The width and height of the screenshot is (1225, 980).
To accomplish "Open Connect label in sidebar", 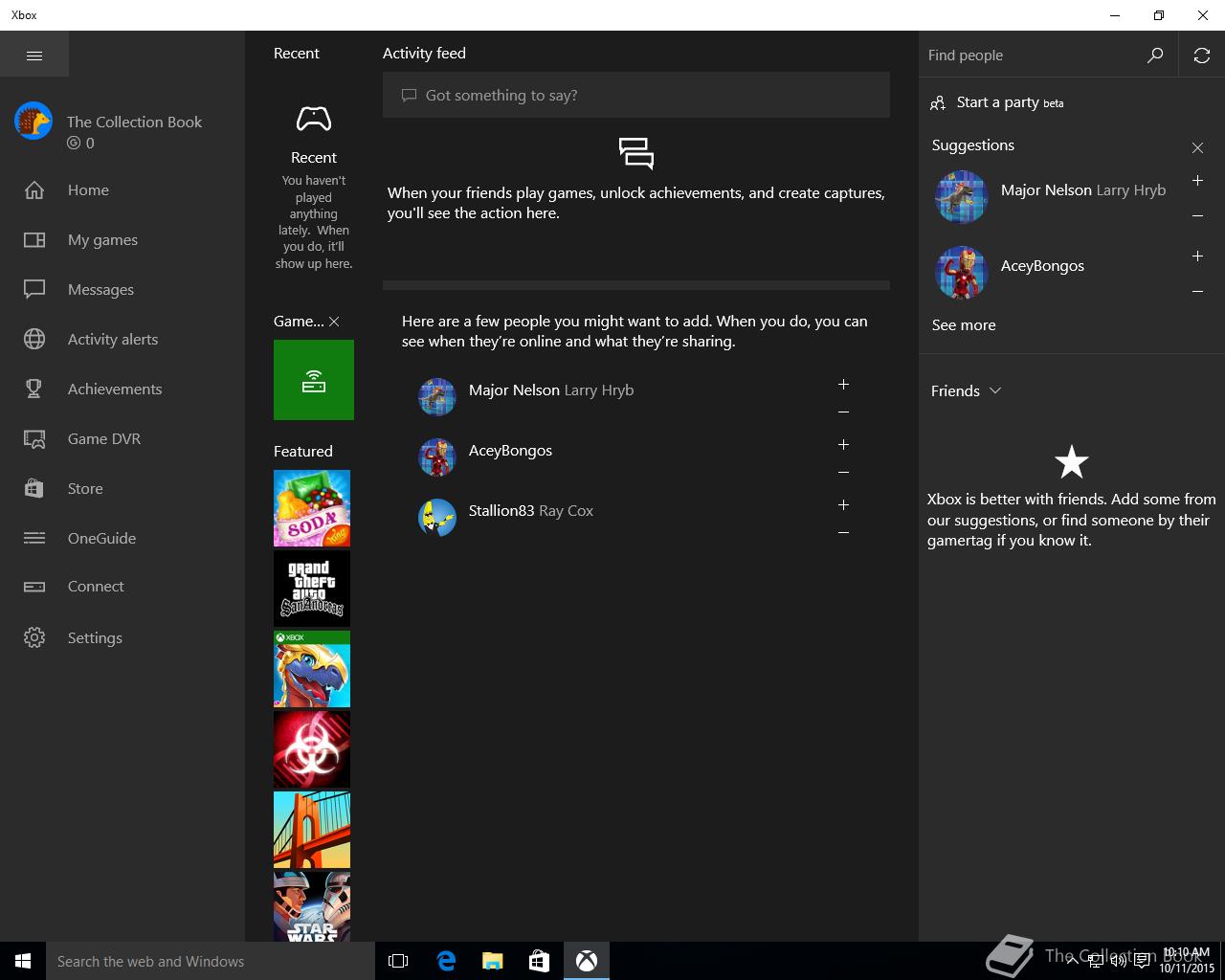I will 96,587.
